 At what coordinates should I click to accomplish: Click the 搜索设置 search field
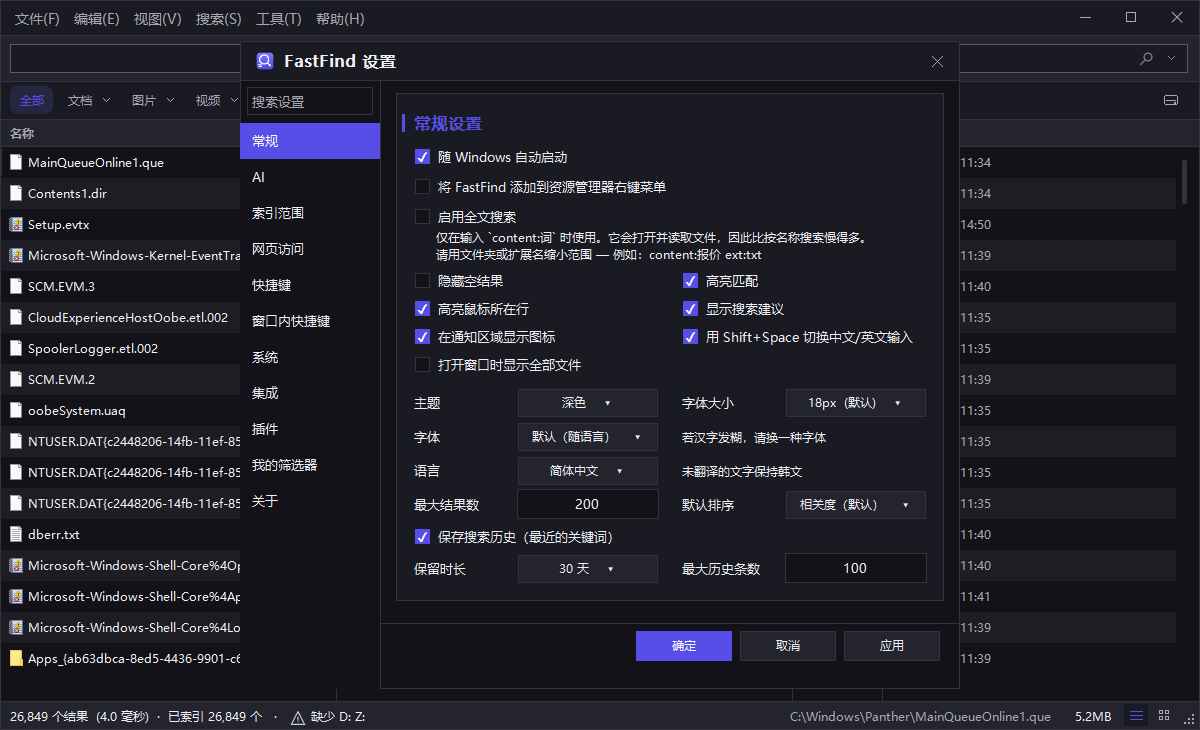point(310,101)
